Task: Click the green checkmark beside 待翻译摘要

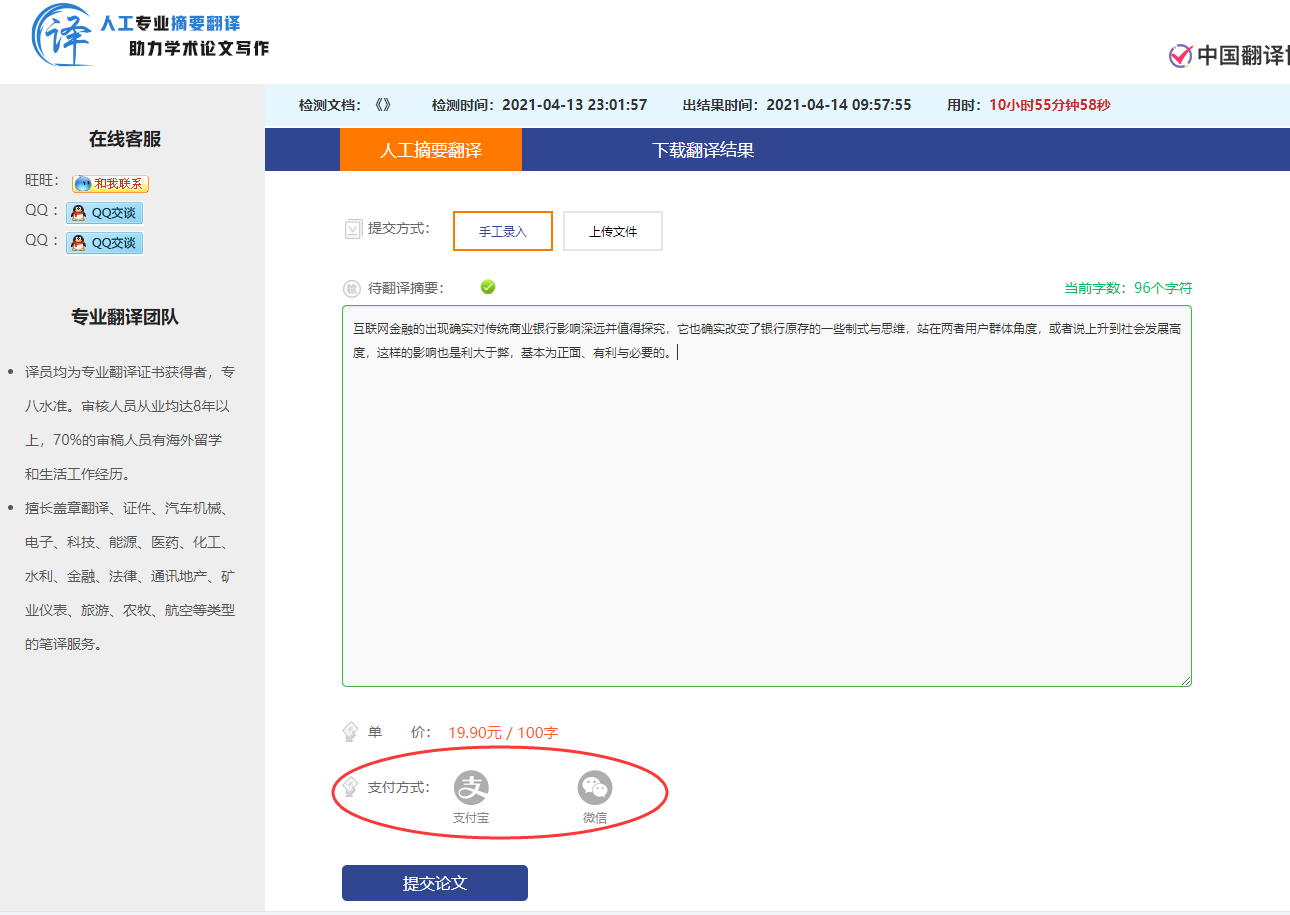Action: pyautogui.click(x=488, y=287)
